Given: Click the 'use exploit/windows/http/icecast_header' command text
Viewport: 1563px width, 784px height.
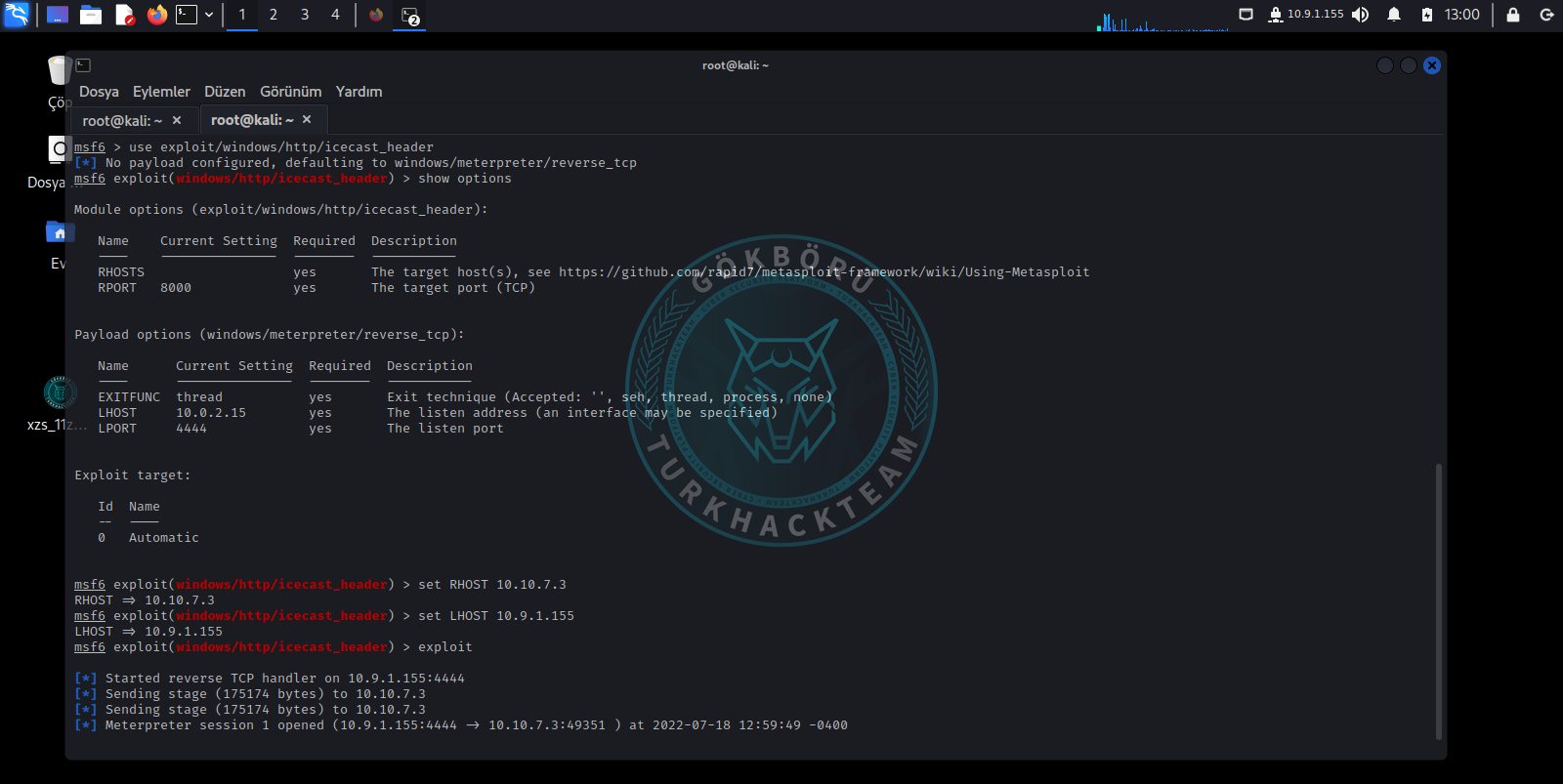Looking at the screenshot, I should [x=281, y=147].
